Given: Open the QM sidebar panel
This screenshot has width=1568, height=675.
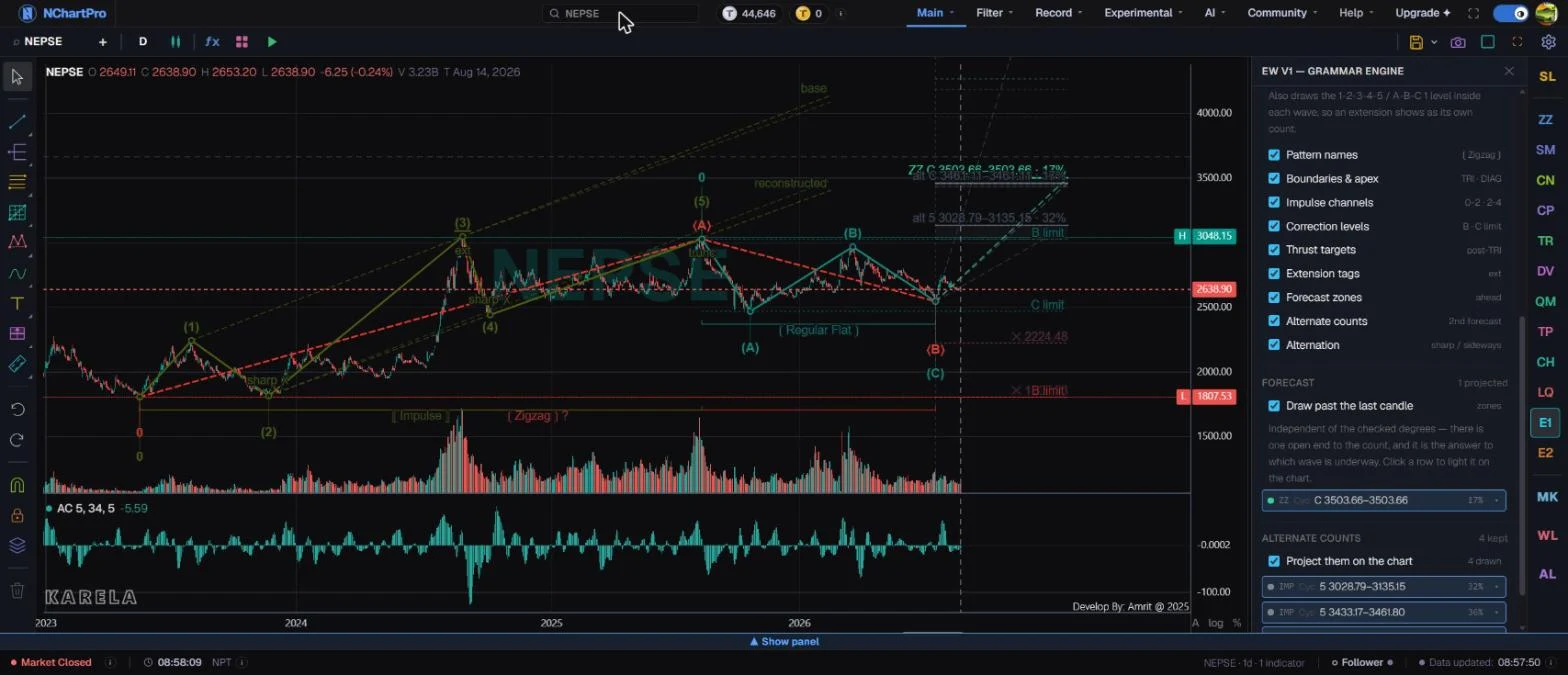Looking at the screenshot, I should point(1546,301).
